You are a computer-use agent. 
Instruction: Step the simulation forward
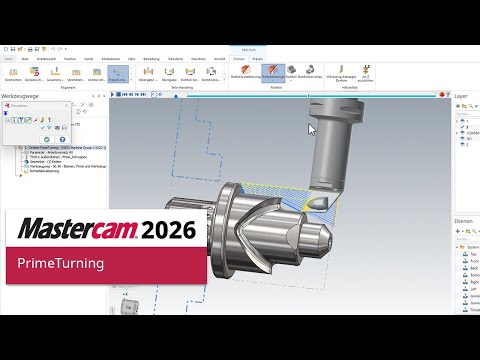pyautogui.click(x=137, y=95)
